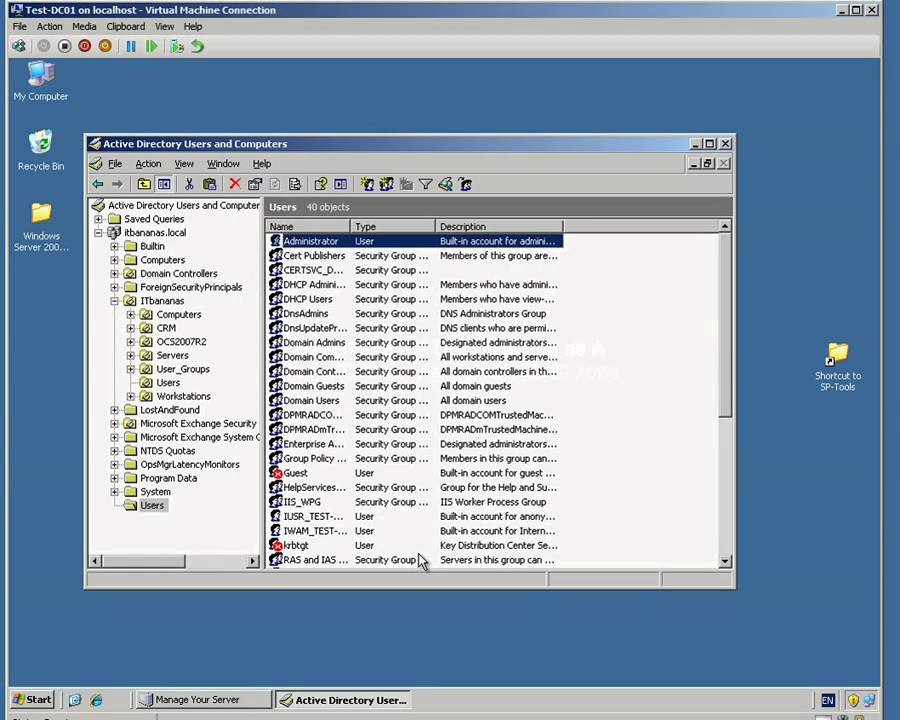The image size is (900, 720).
Task: Expand the Domain Controllers node
Action: tap(115, 273)
